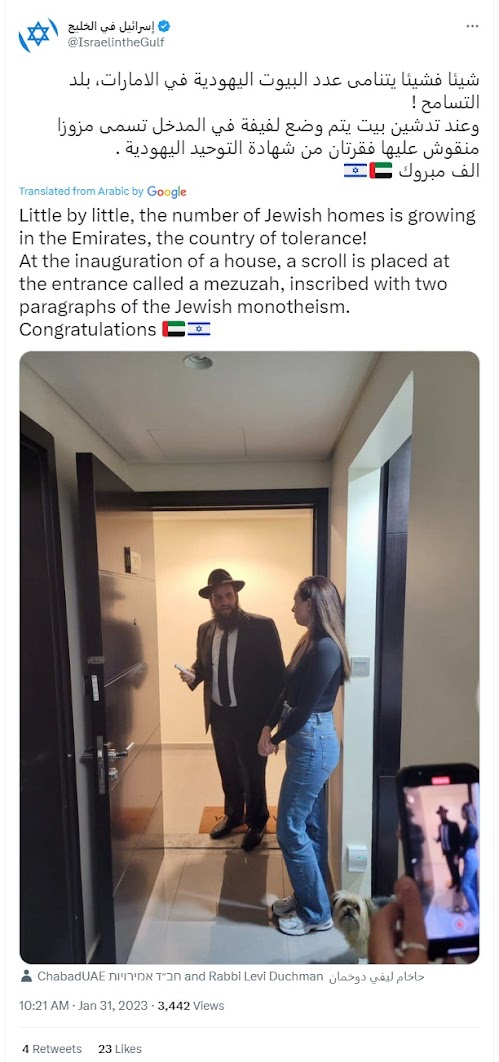Screen dimensions: 499x1062
Task: Open the Arabic account display name
Action: click(116, 27)
